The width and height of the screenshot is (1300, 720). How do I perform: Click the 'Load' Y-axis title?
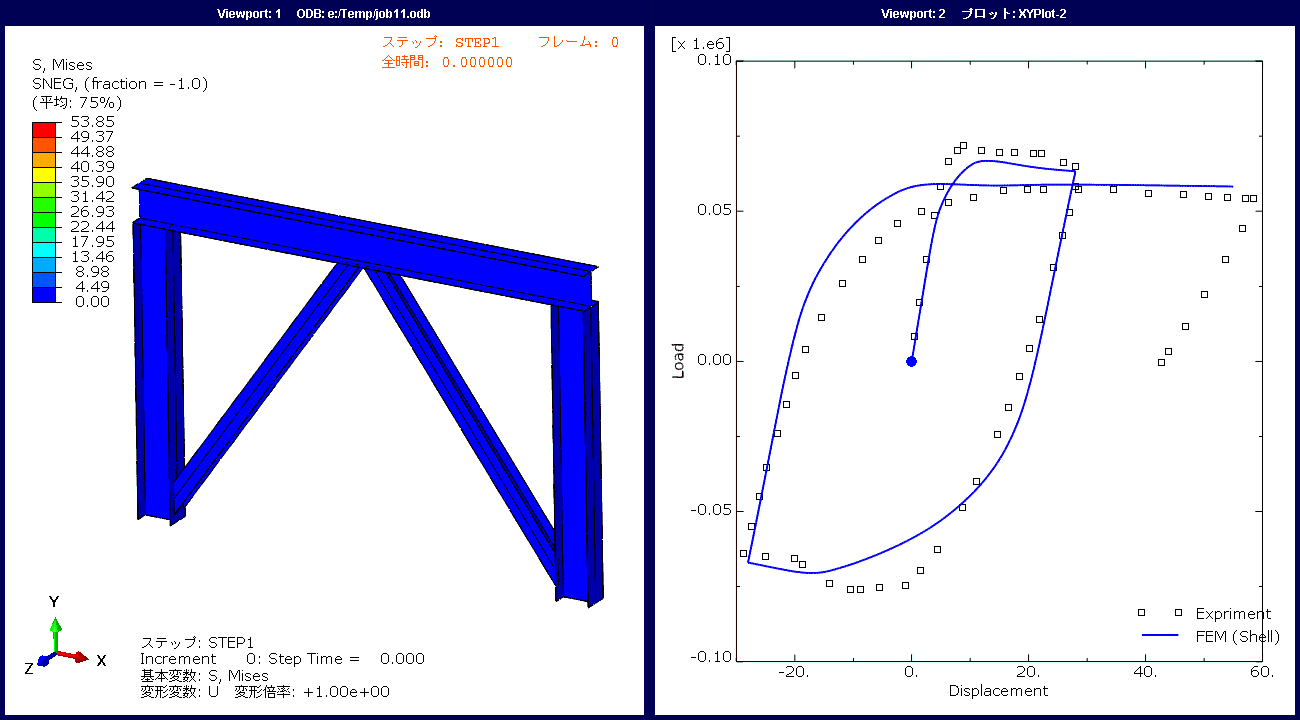point(679,361)
